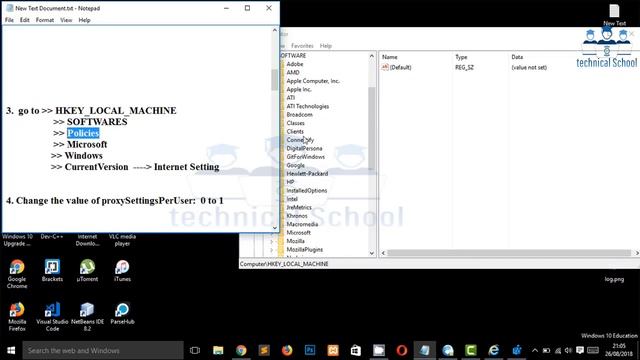The height and width of the screenshot is (360, 640).
Task: Open Microsoft Store from the taskbar
Action: (x=356, y=350)
